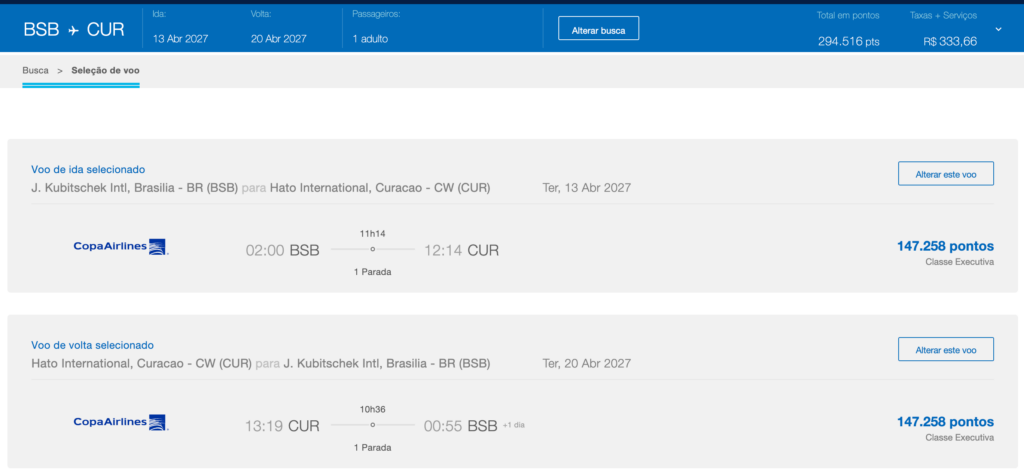
Task: Open the 1 Parada details for return flight
Action: (372, 448)
